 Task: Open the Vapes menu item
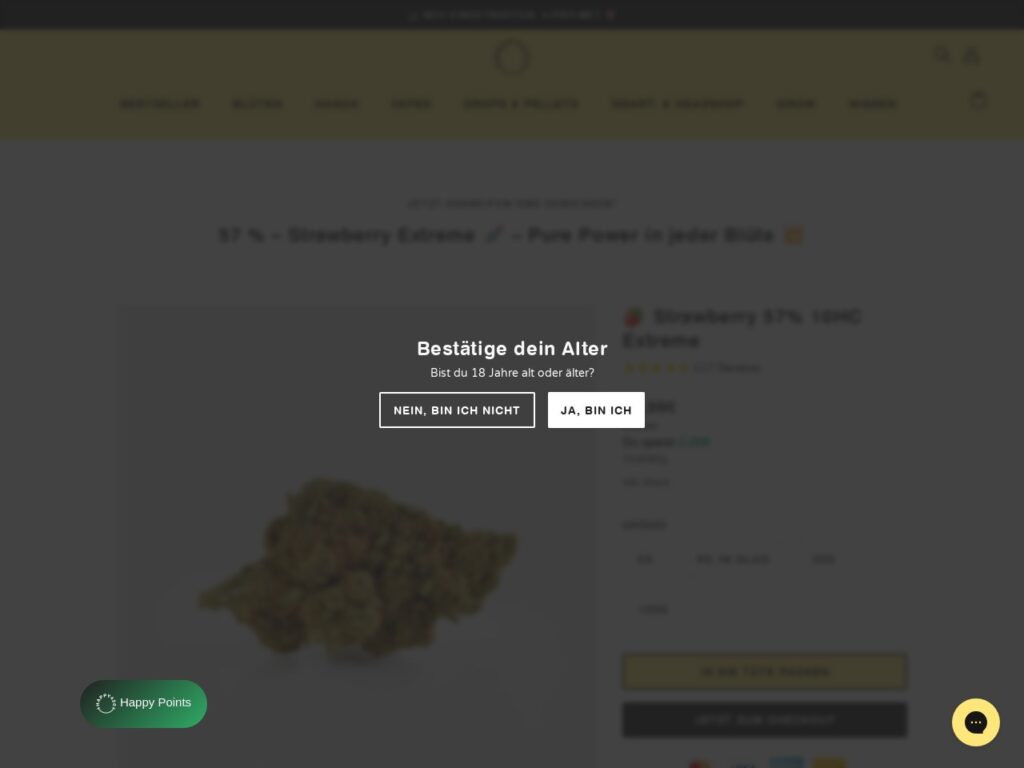coord(411,104)
